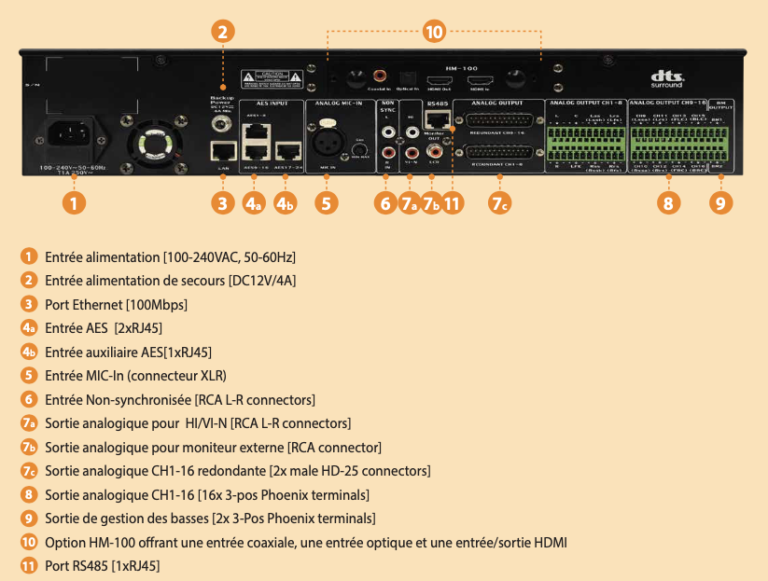Image resolution: width=768 pixels, height=581 pixels.
Task: Click the "Entrée auxiliaire AES[1xRJ45]" line
Action: pos(128,352)
